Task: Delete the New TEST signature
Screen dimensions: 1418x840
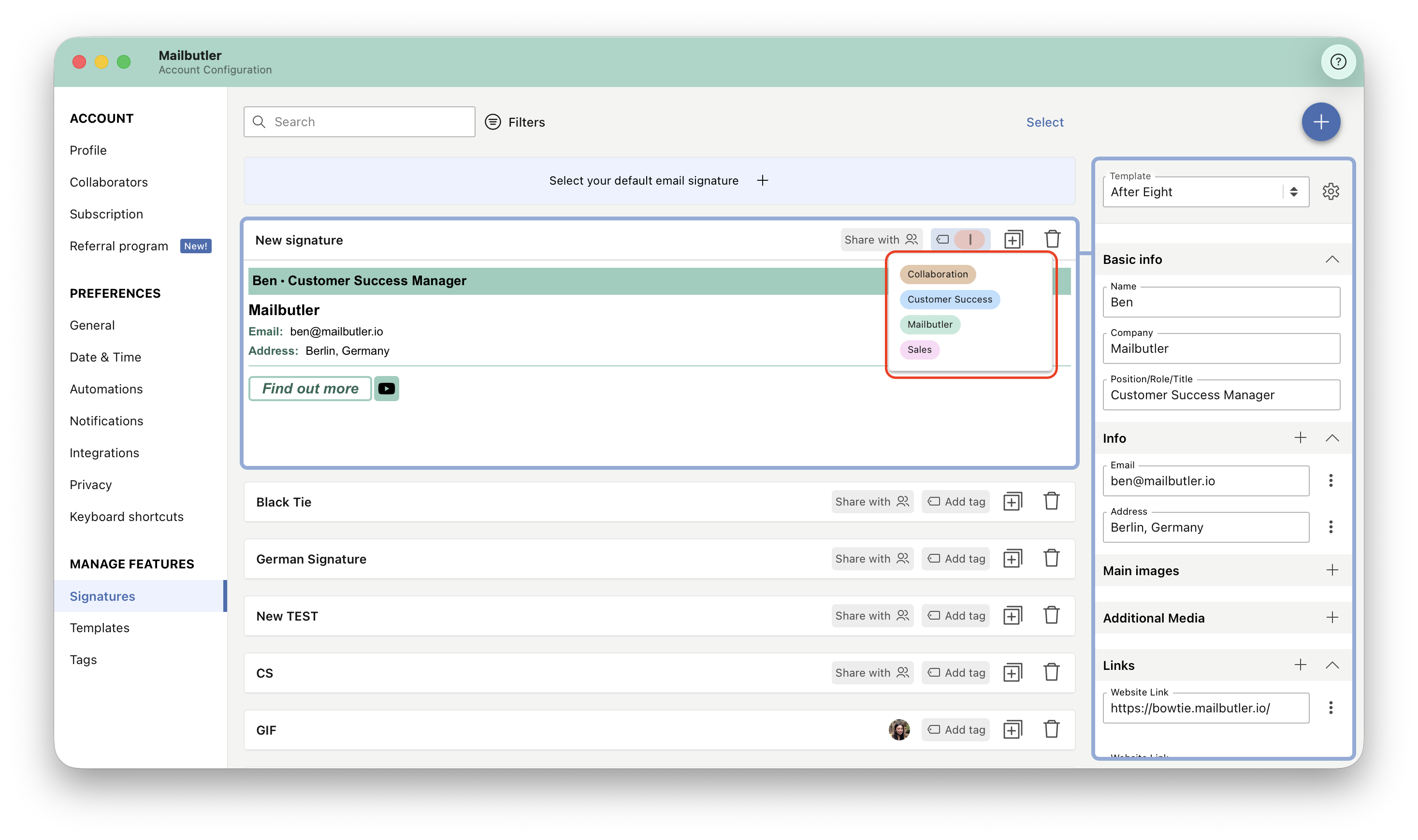Action: point(1051,615)
